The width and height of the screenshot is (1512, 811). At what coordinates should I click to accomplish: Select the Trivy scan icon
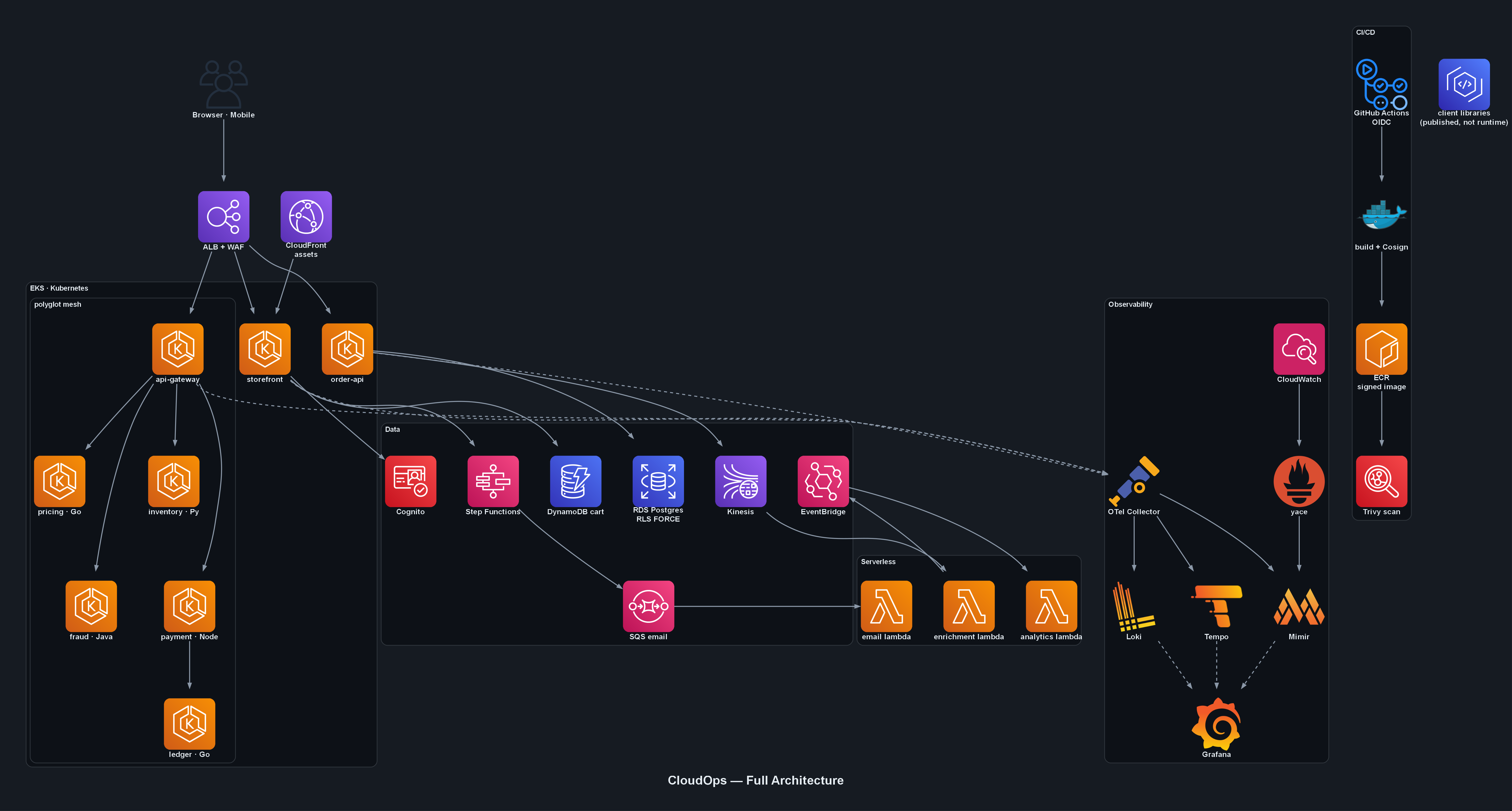click(1382, 481)
